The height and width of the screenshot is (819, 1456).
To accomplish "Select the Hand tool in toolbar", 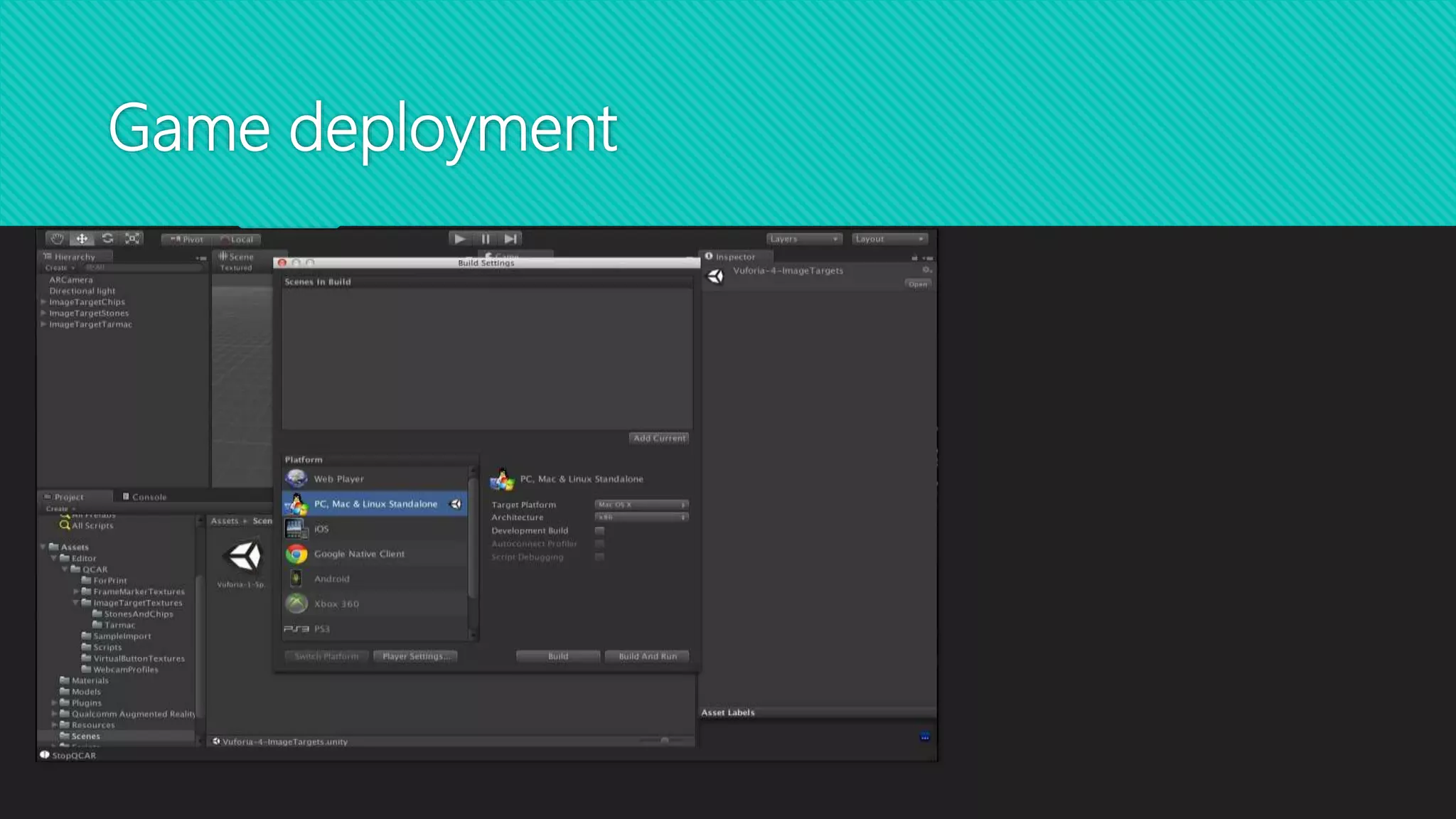I will [x=57, y=239].
